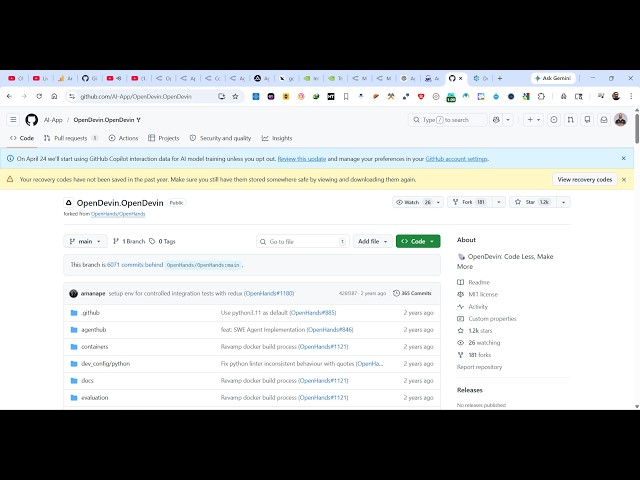Open 'Review this update' link
The width and height of the screenshot is (640, 480).
(302, 159)
